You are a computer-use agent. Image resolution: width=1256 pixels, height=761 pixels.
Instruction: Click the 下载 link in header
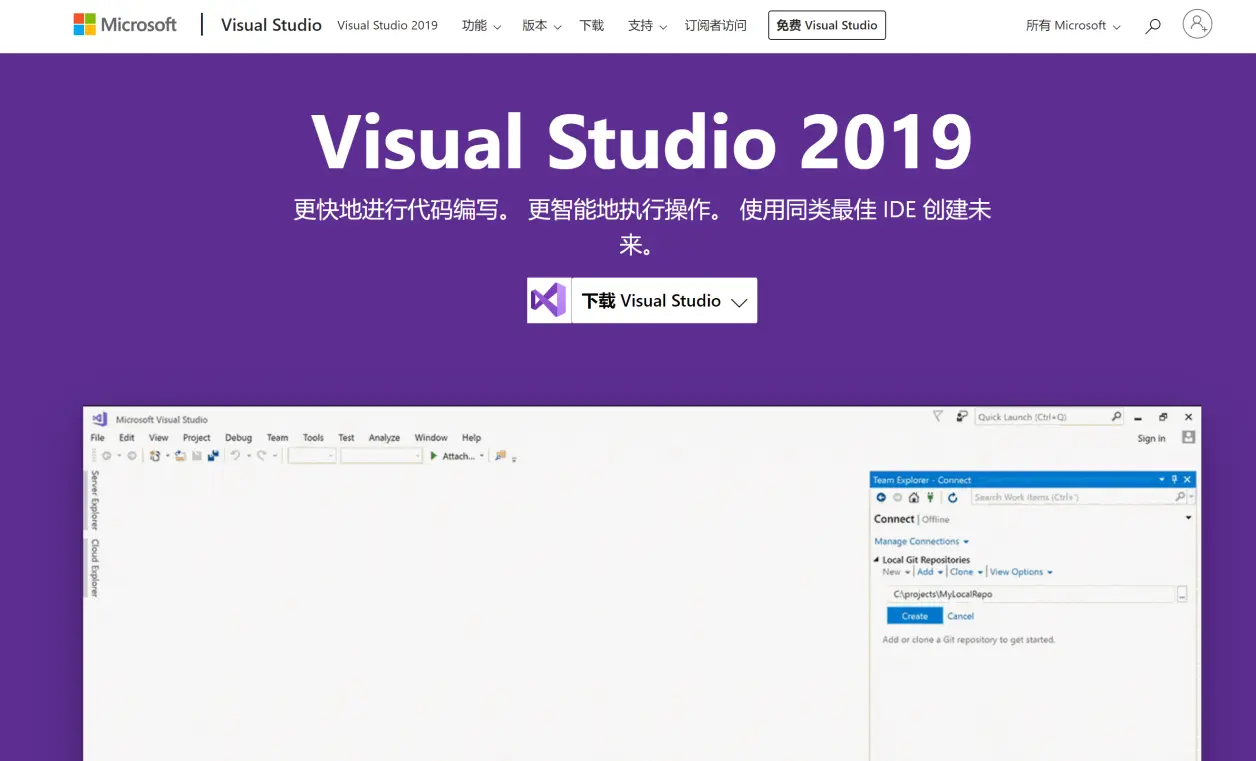[x=592, y=26]
